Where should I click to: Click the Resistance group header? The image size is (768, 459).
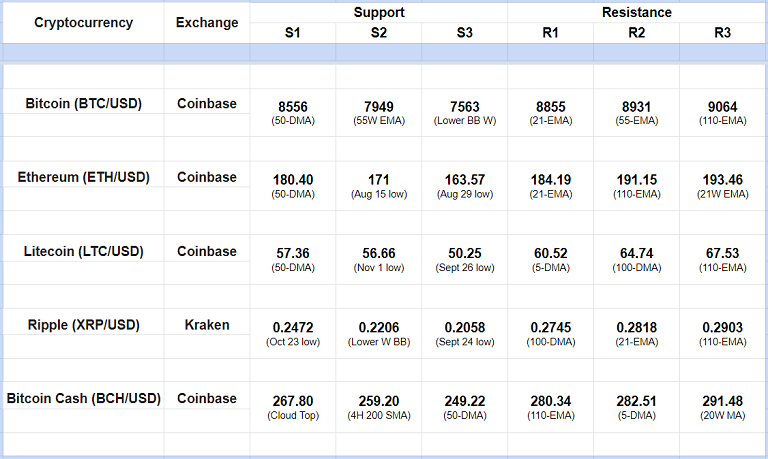637,12
